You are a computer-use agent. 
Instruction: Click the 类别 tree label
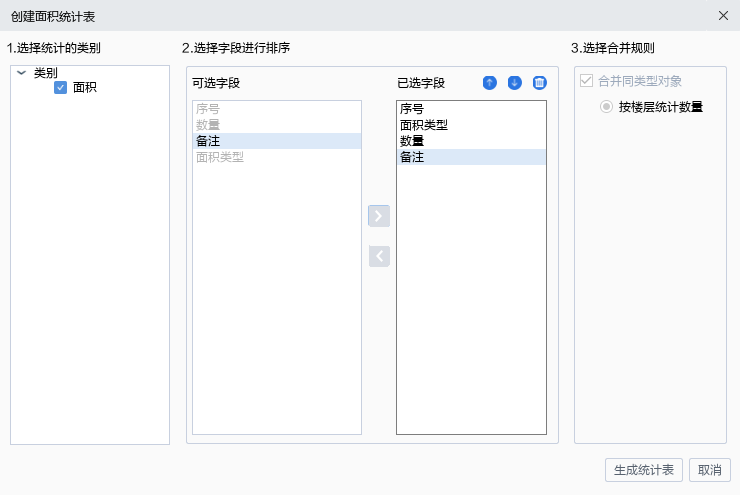46,73
